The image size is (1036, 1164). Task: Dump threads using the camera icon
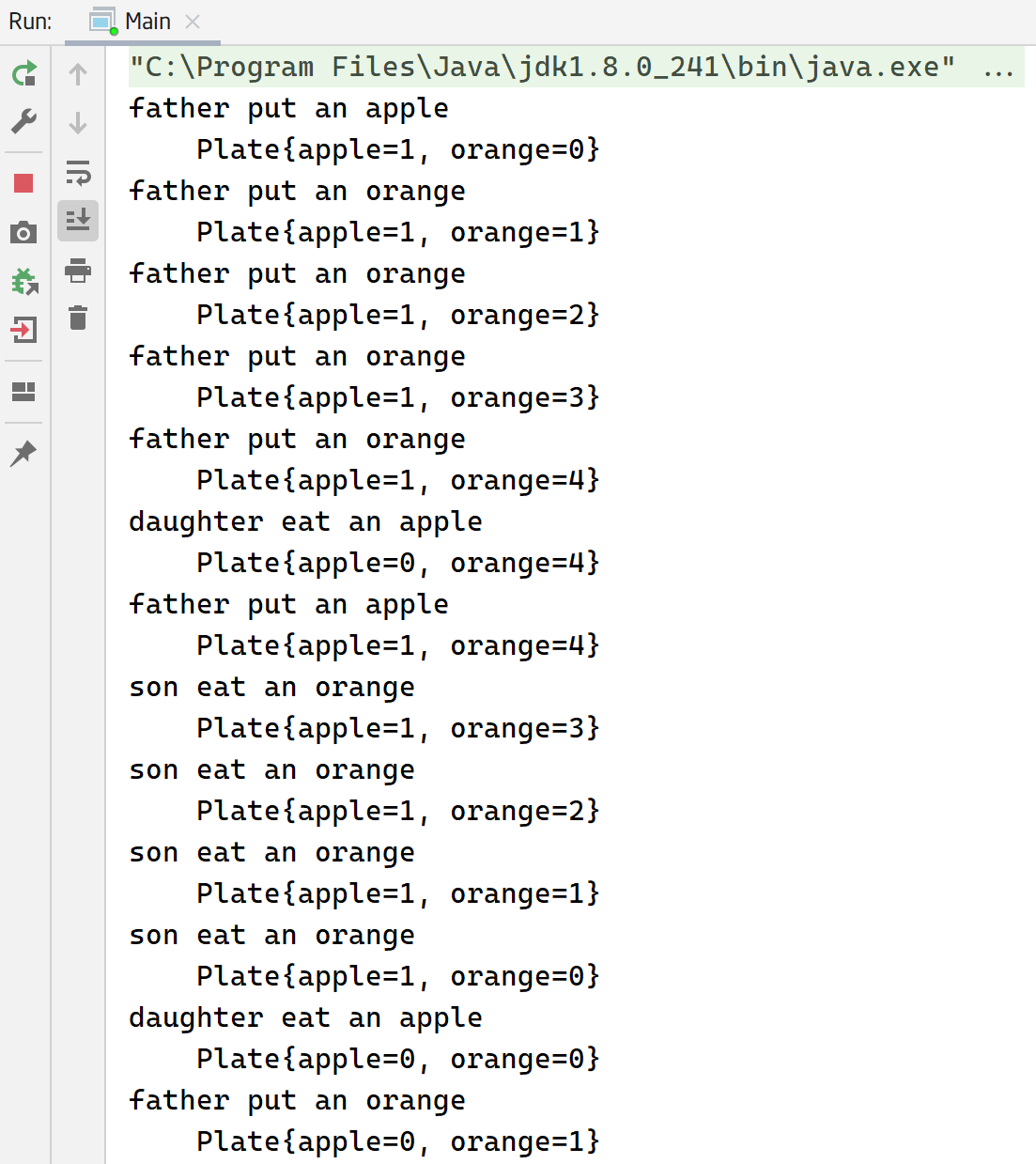(24, 232)
